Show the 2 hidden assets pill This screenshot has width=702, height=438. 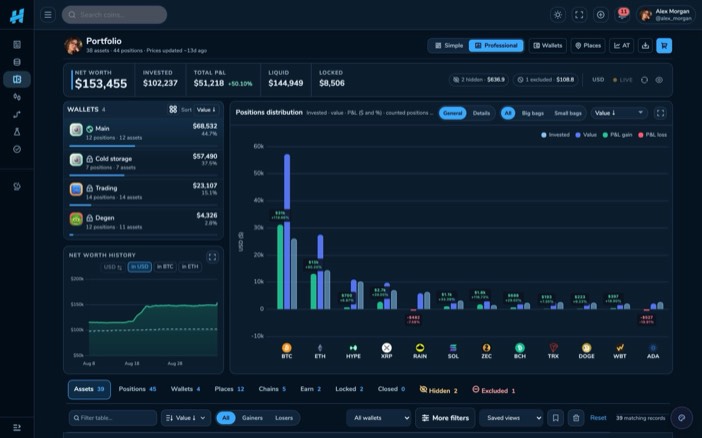tap(479, 80)
